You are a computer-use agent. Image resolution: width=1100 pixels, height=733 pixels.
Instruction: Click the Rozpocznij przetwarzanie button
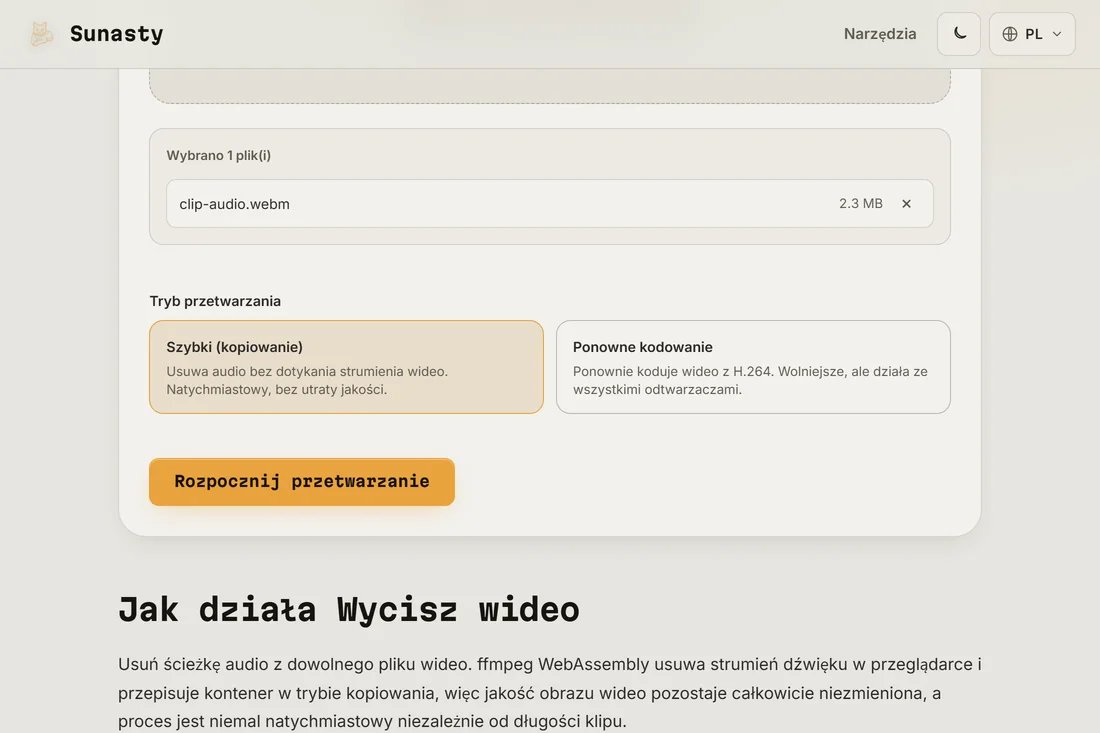tap(302, 482)
